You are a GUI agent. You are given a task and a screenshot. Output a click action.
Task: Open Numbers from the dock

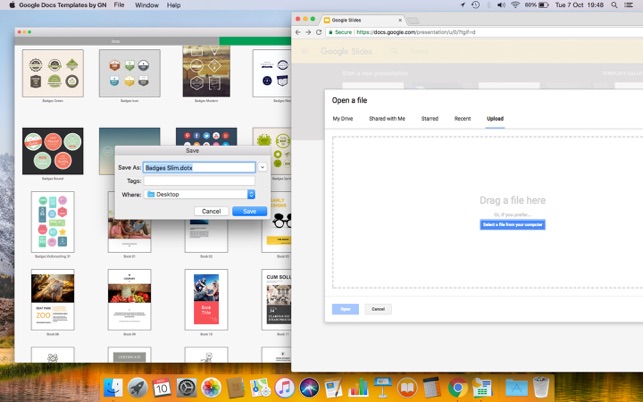click(x=358, y=387)
